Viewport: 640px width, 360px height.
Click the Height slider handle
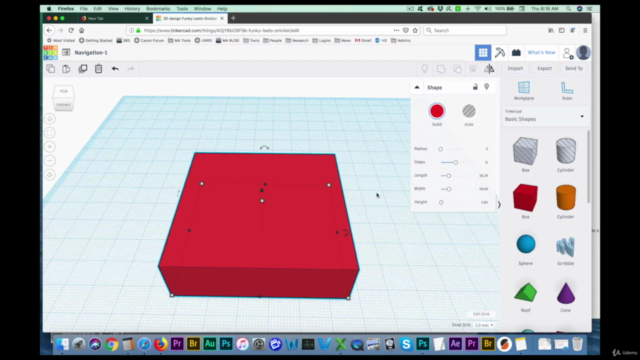coord(441,202)
